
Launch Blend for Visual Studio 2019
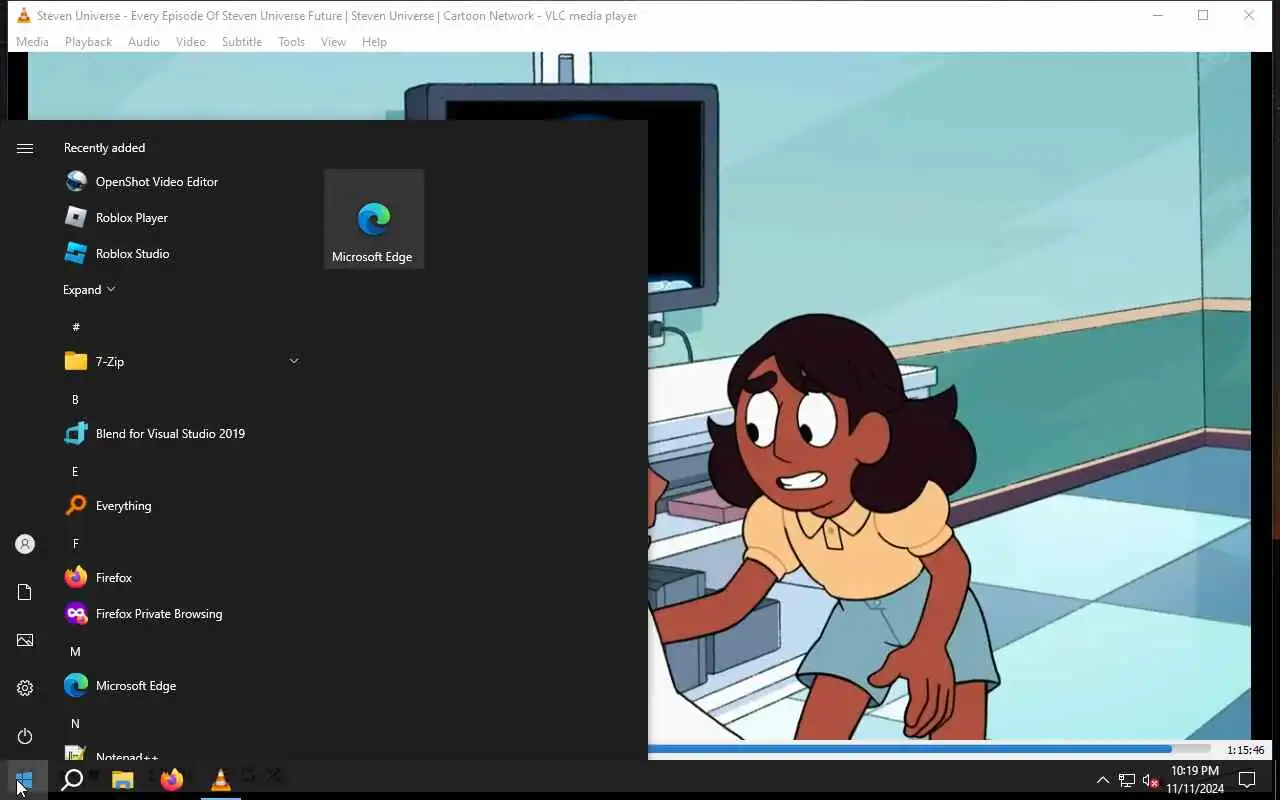pos(180,434)
